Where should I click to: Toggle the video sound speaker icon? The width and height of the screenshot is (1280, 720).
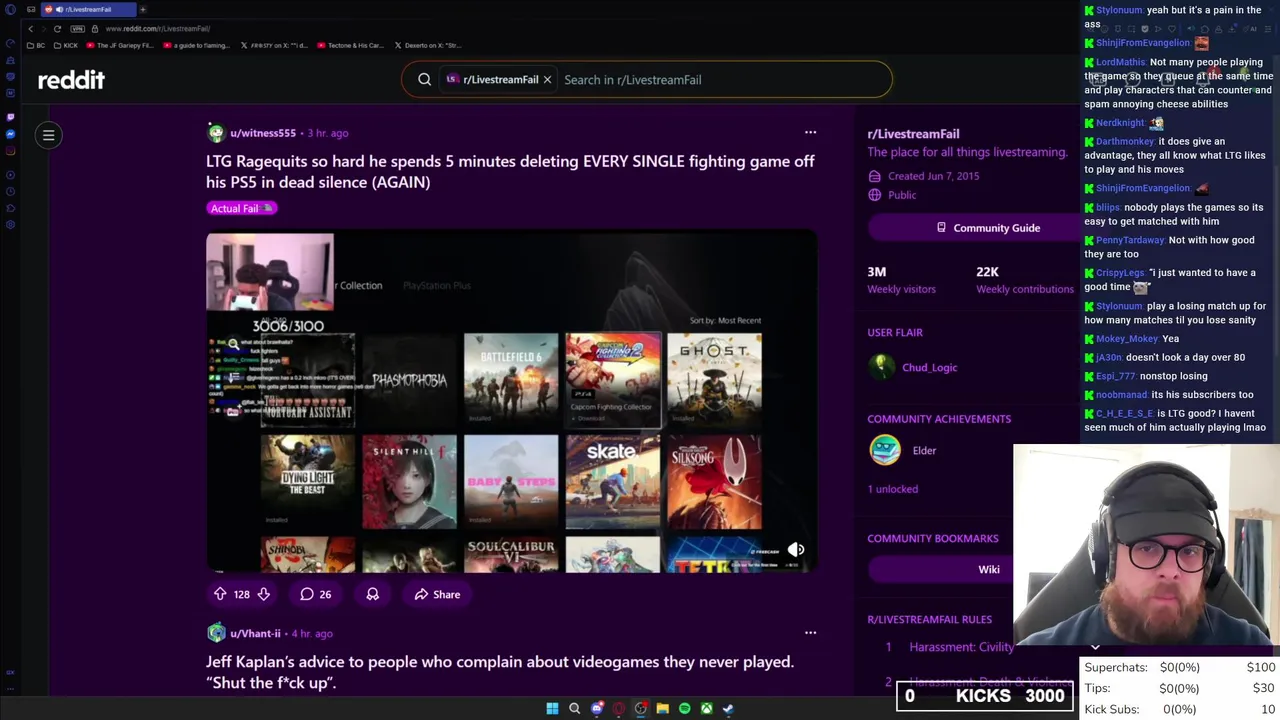pyautogui.click(x=796, y=549)
